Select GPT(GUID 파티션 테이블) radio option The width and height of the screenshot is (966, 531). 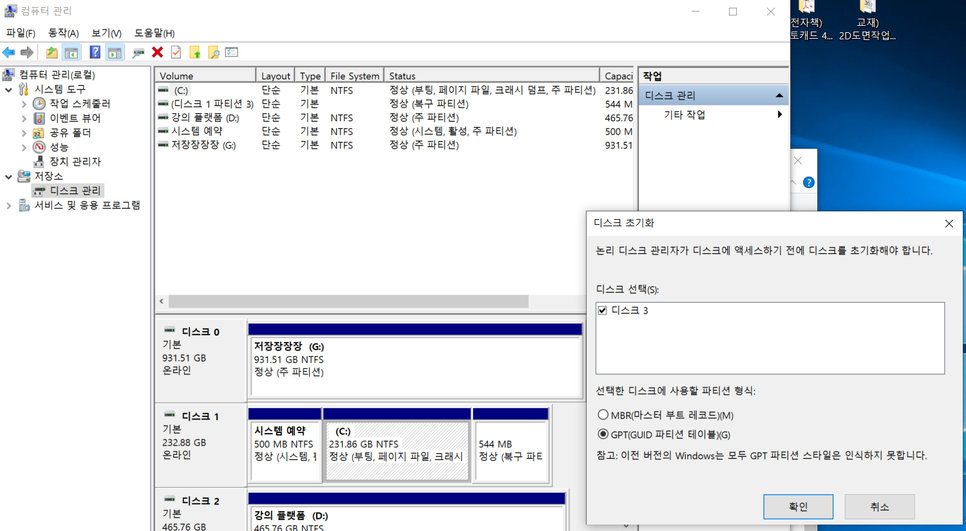point(603,434)
